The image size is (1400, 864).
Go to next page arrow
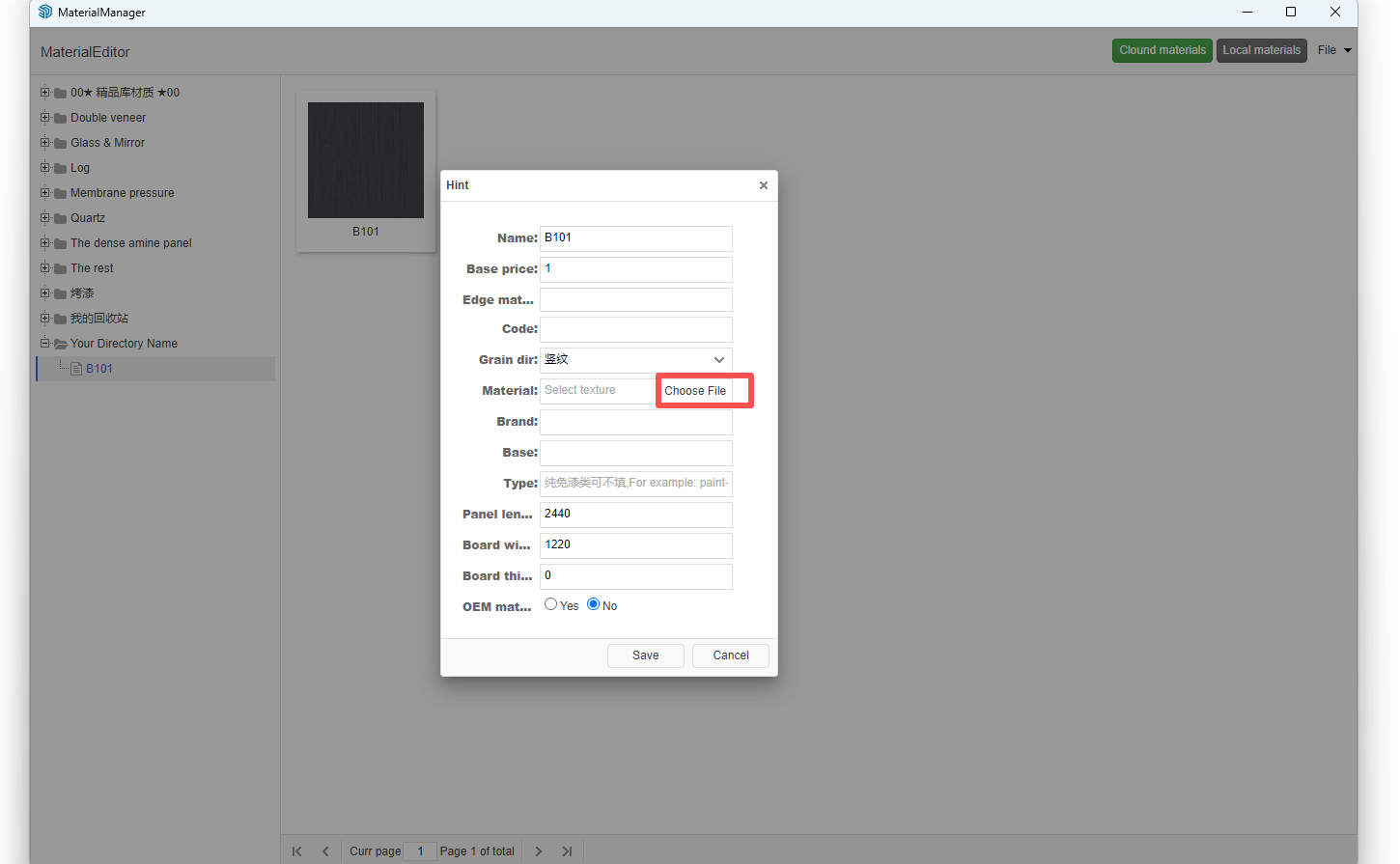(x=539, y=851)
